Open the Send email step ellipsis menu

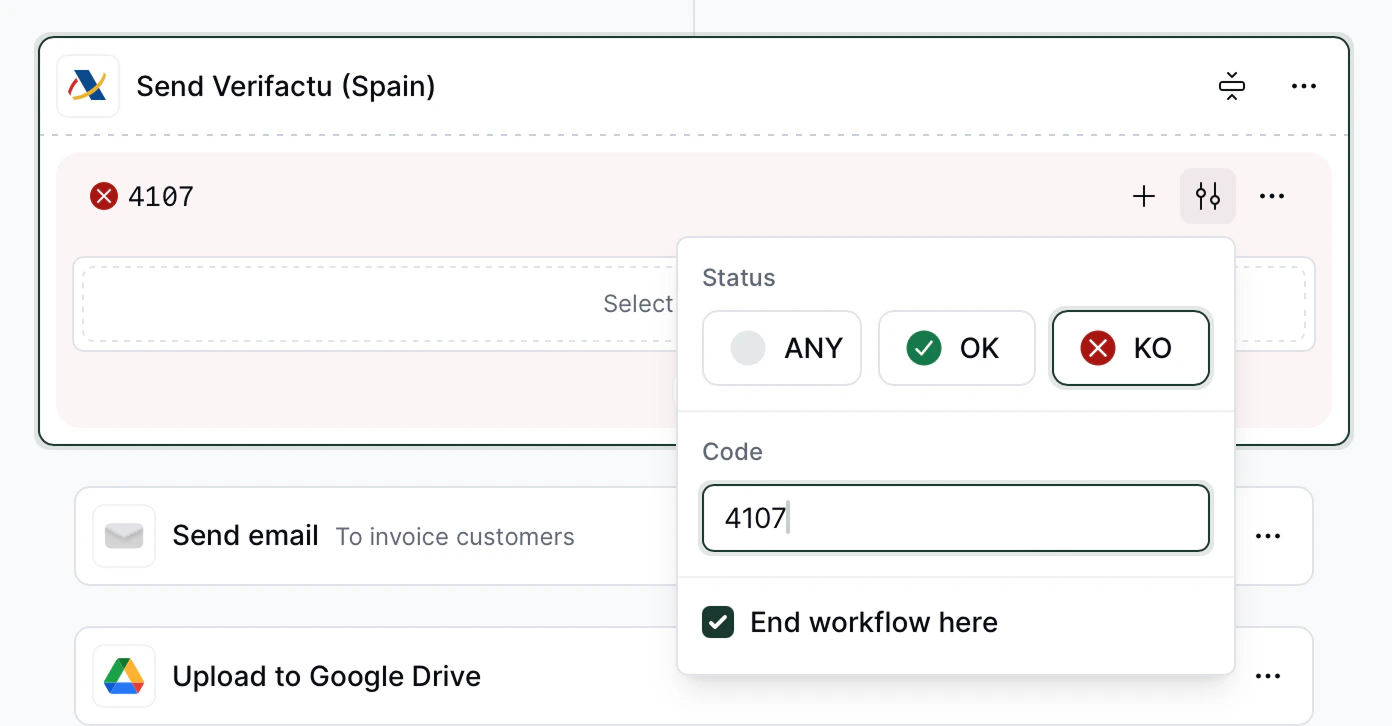click(1268, 536)
